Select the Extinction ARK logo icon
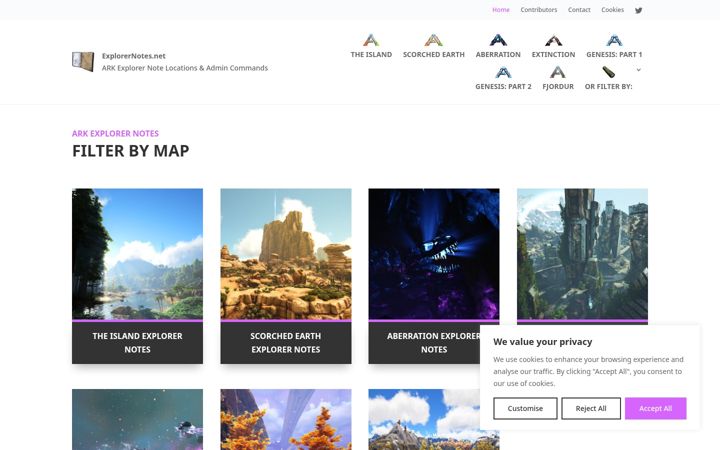This screenshot has width=720, height=450. (x=553, y=40)
